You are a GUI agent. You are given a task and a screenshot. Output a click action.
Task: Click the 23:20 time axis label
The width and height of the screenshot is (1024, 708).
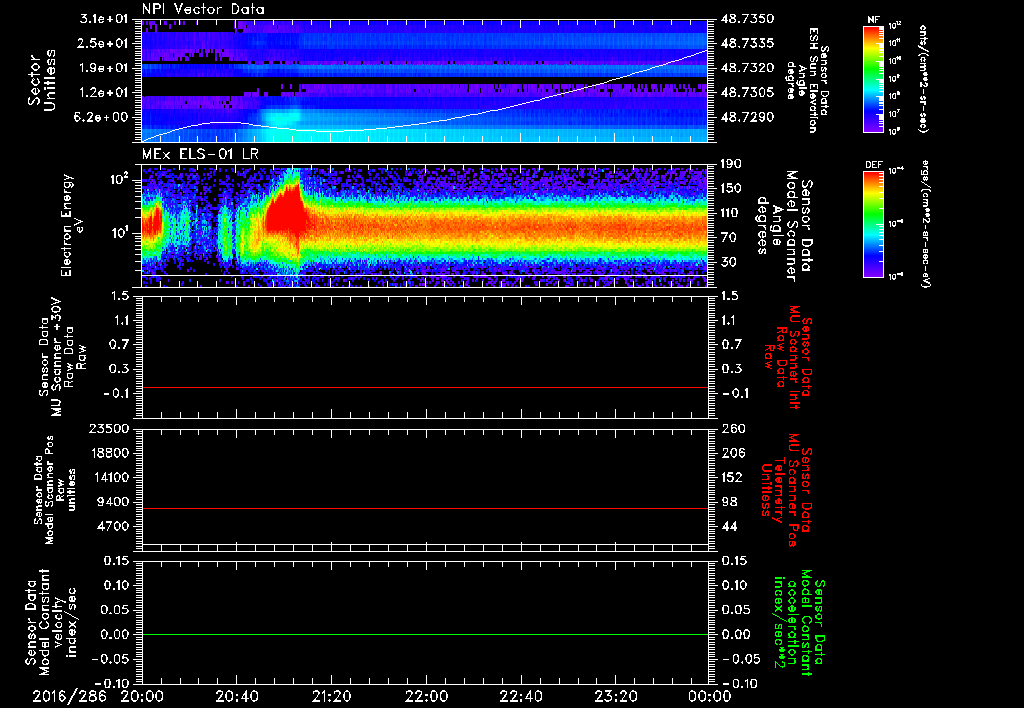click(x=616, y=696)
